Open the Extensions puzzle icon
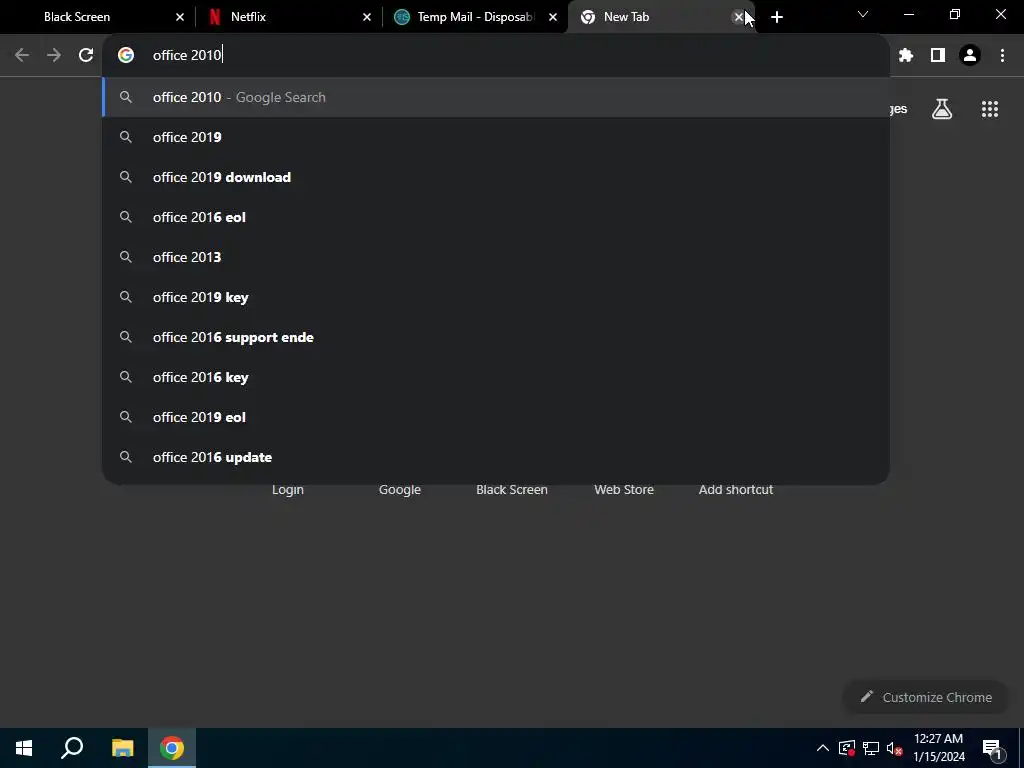1024x768 pixels. [906, 56]
